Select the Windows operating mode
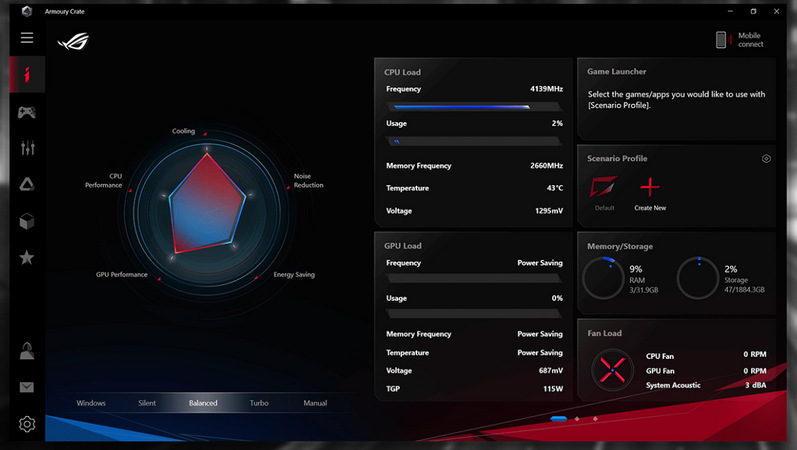Image resolution: width=797 pixels, height=450 pixels. click(x=91, y=403)
